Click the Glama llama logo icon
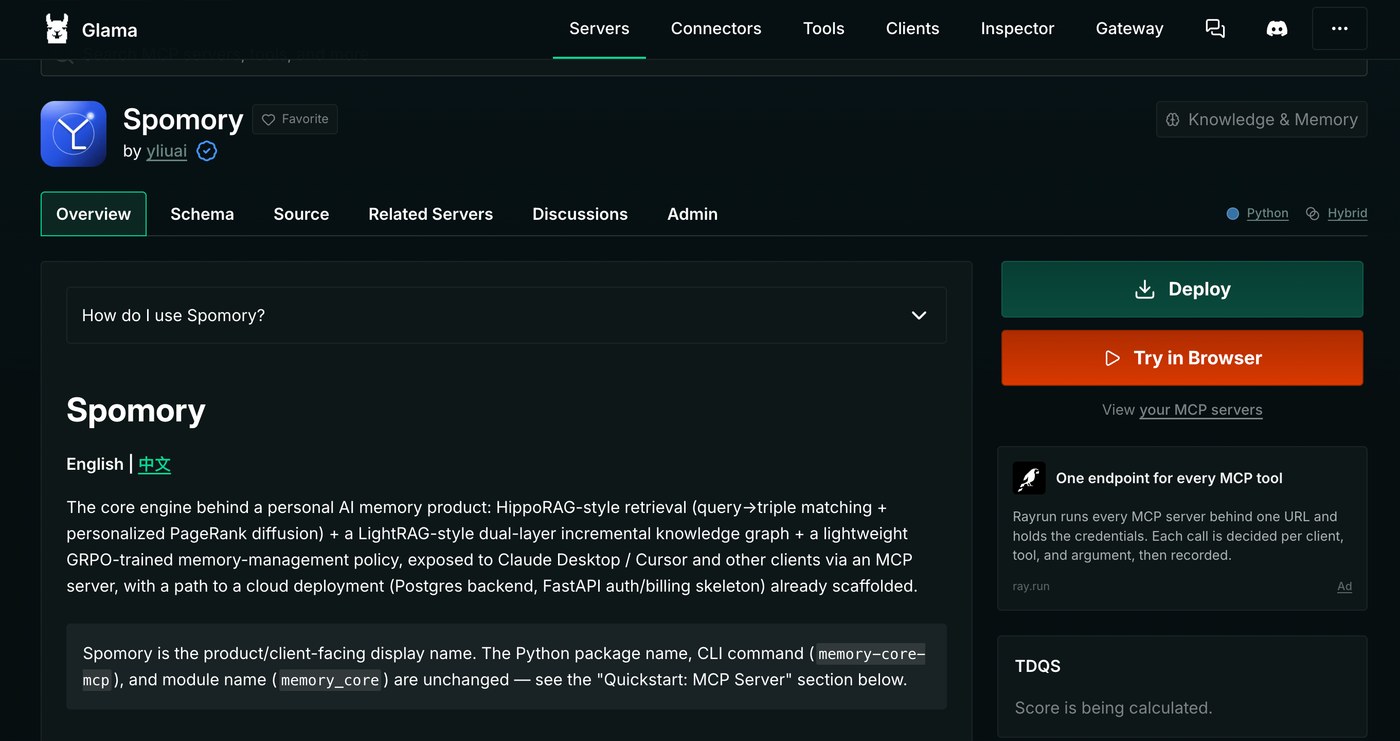The image size is (1400, 741). tap(57, 29)
